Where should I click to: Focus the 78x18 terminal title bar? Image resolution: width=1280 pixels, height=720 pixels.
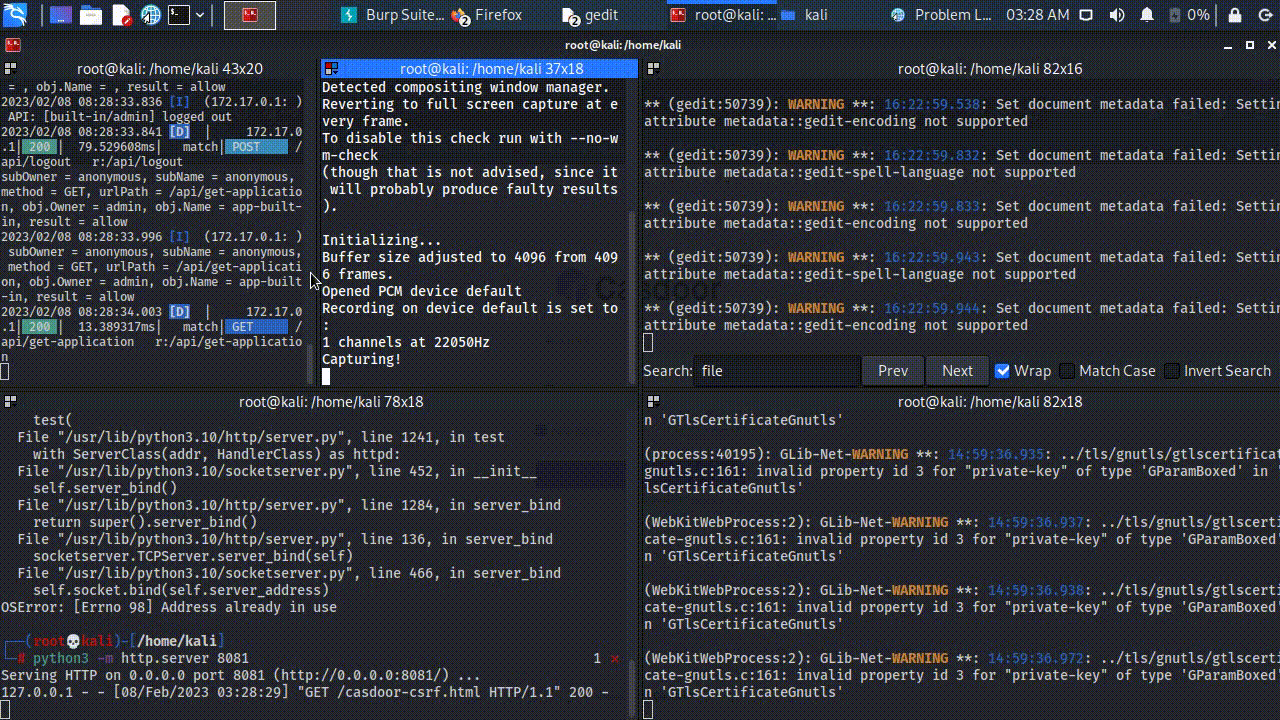[x=331, y=401]
